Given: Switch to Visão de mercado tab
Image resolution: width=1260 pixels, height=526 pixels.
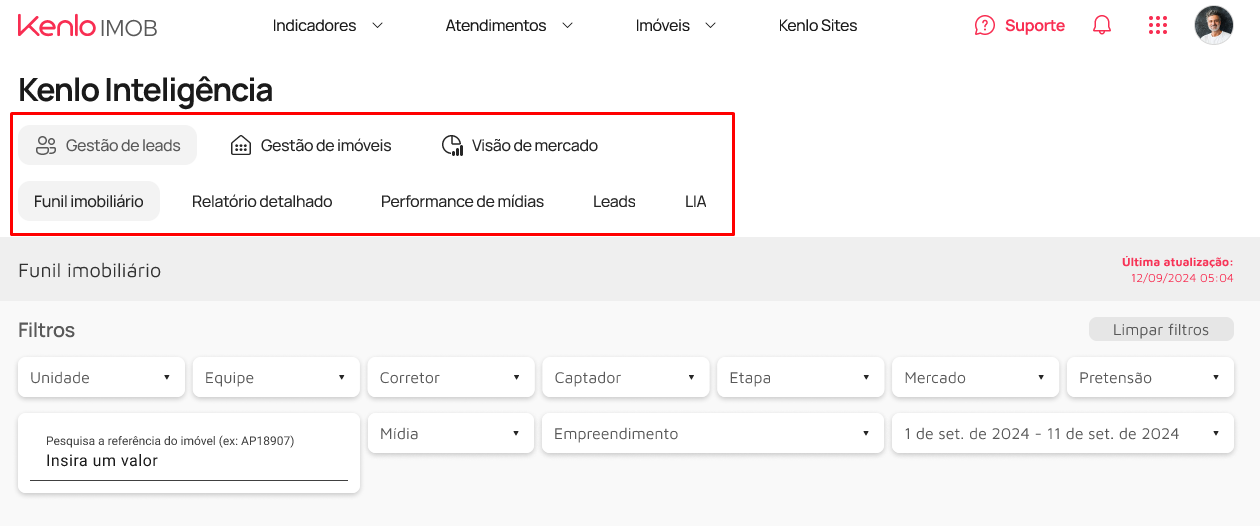Looking at the screenshot, I should click(520, 145).
